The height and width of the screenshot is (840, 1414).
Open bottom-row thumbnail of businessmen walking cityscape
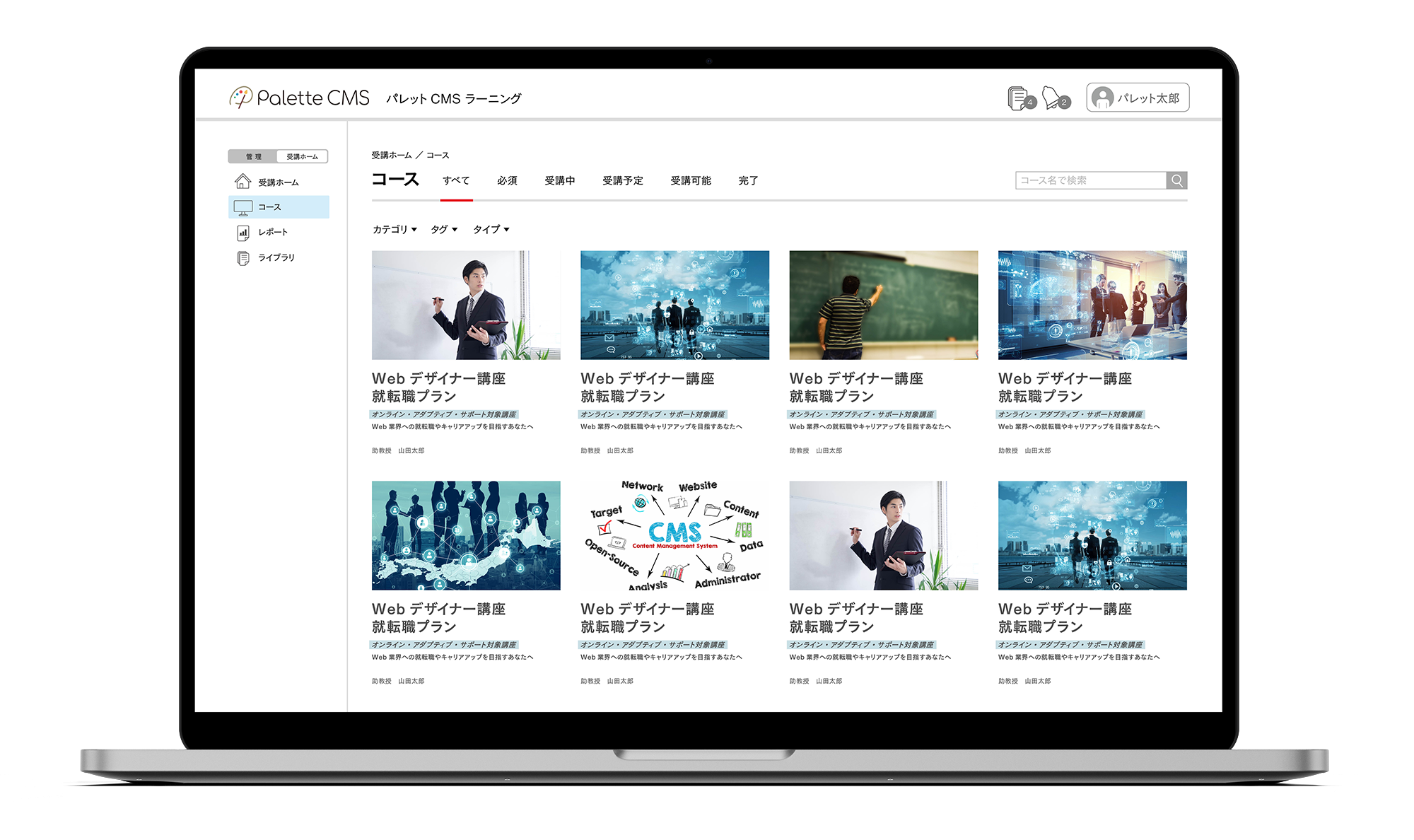[1092, 535]
